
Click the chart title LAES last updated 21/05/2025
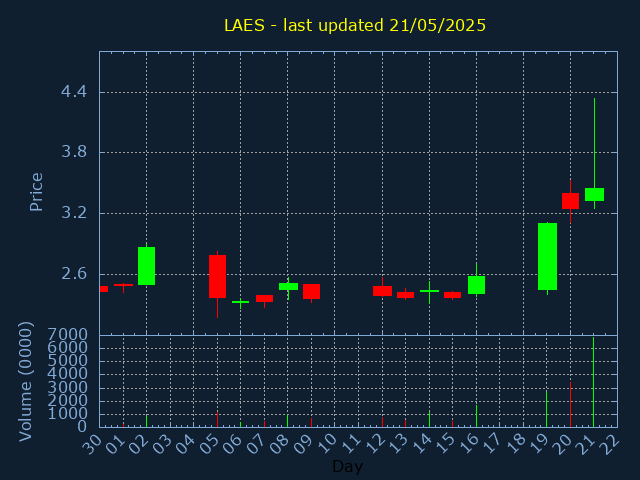pyautogui.click(x=355, y=25)
